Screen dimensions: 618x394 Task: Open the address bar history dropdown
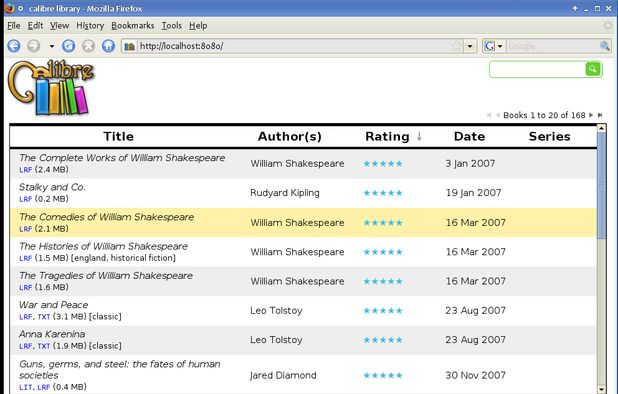tap(470, 46)
